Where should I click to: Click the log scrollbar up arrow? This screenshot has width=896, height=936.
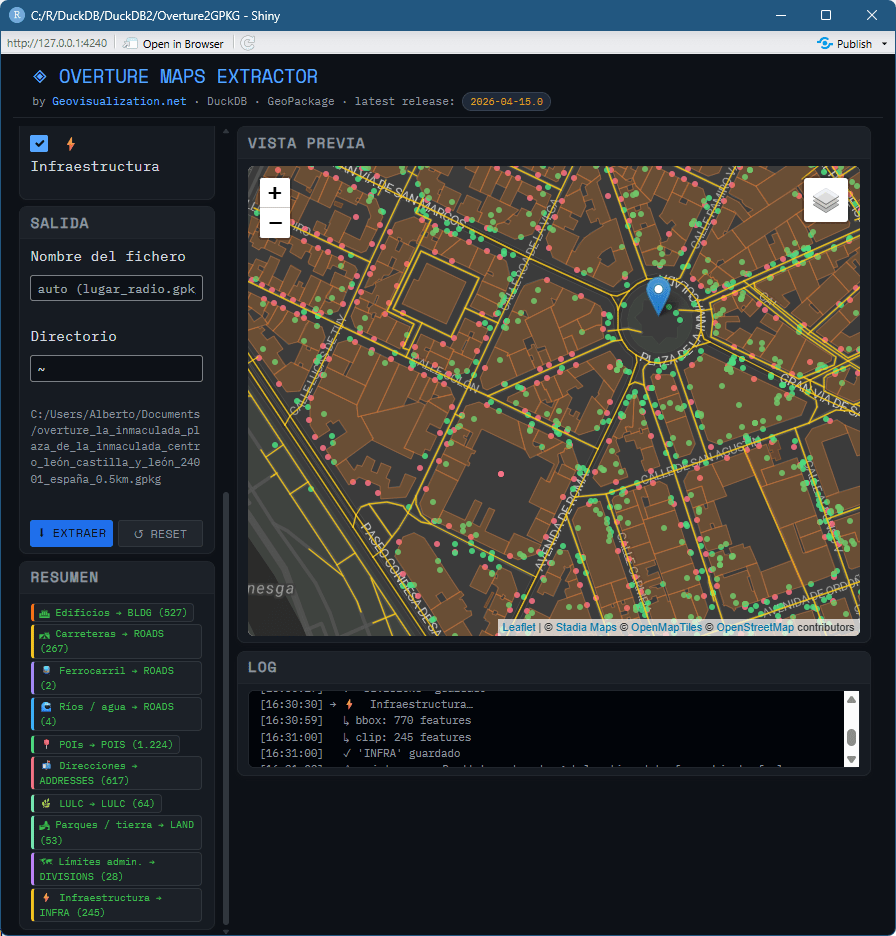tap(851, 700)
